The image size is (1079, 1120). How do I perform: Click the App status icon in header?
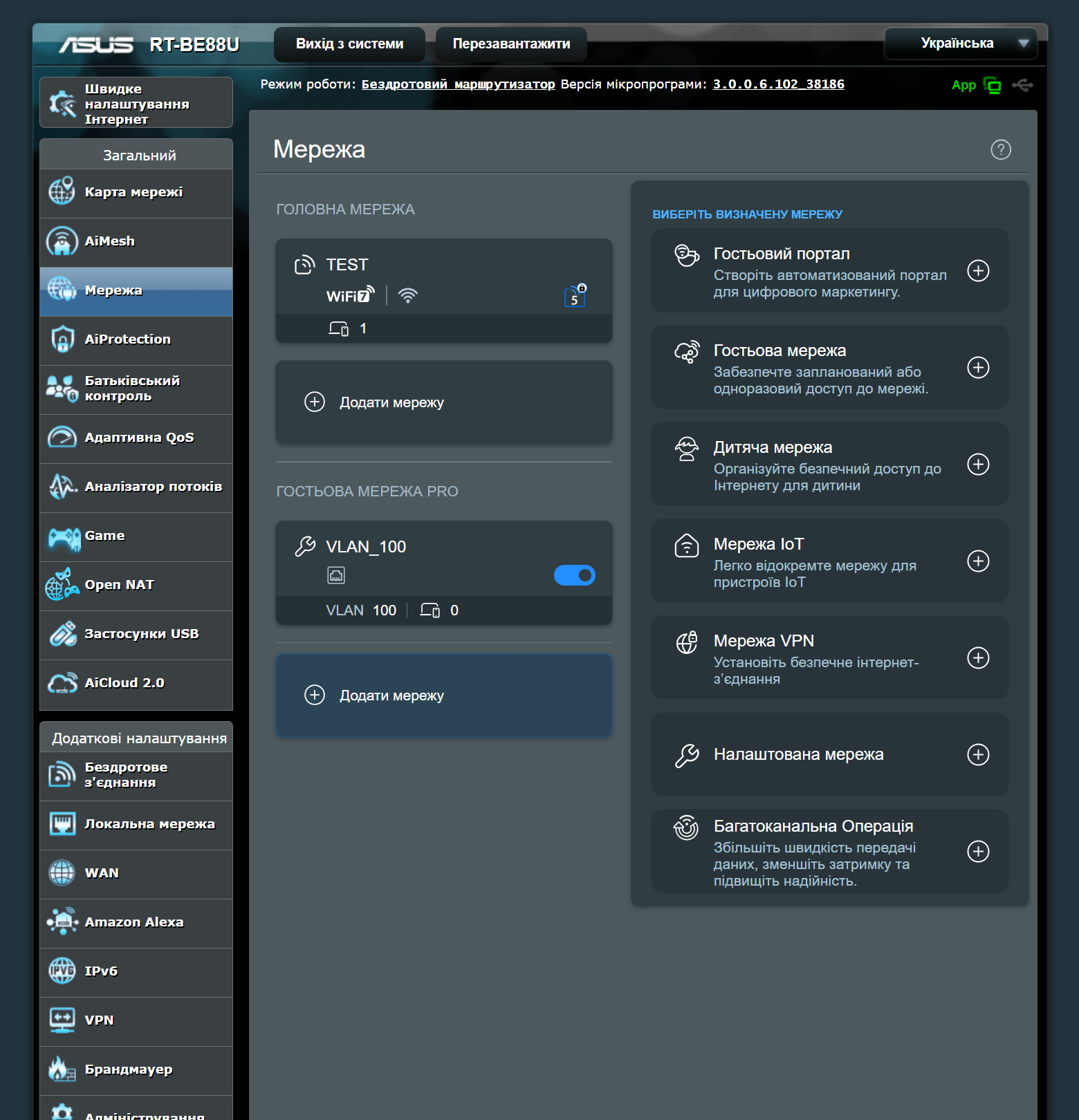tap(992, 86)
